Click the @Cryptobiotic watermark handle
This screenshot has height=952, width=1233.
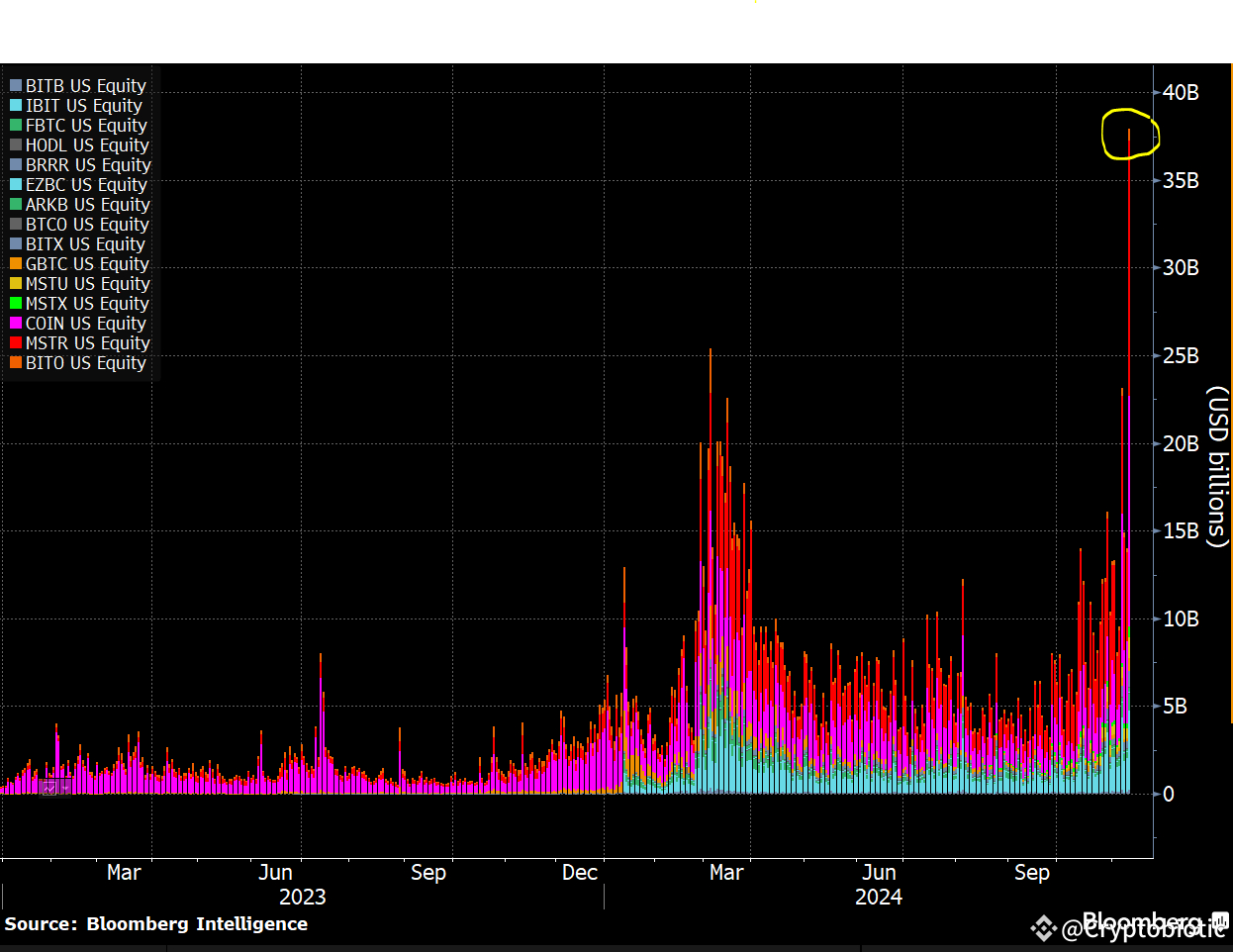pyautogui.click(x=1143, y=929)
